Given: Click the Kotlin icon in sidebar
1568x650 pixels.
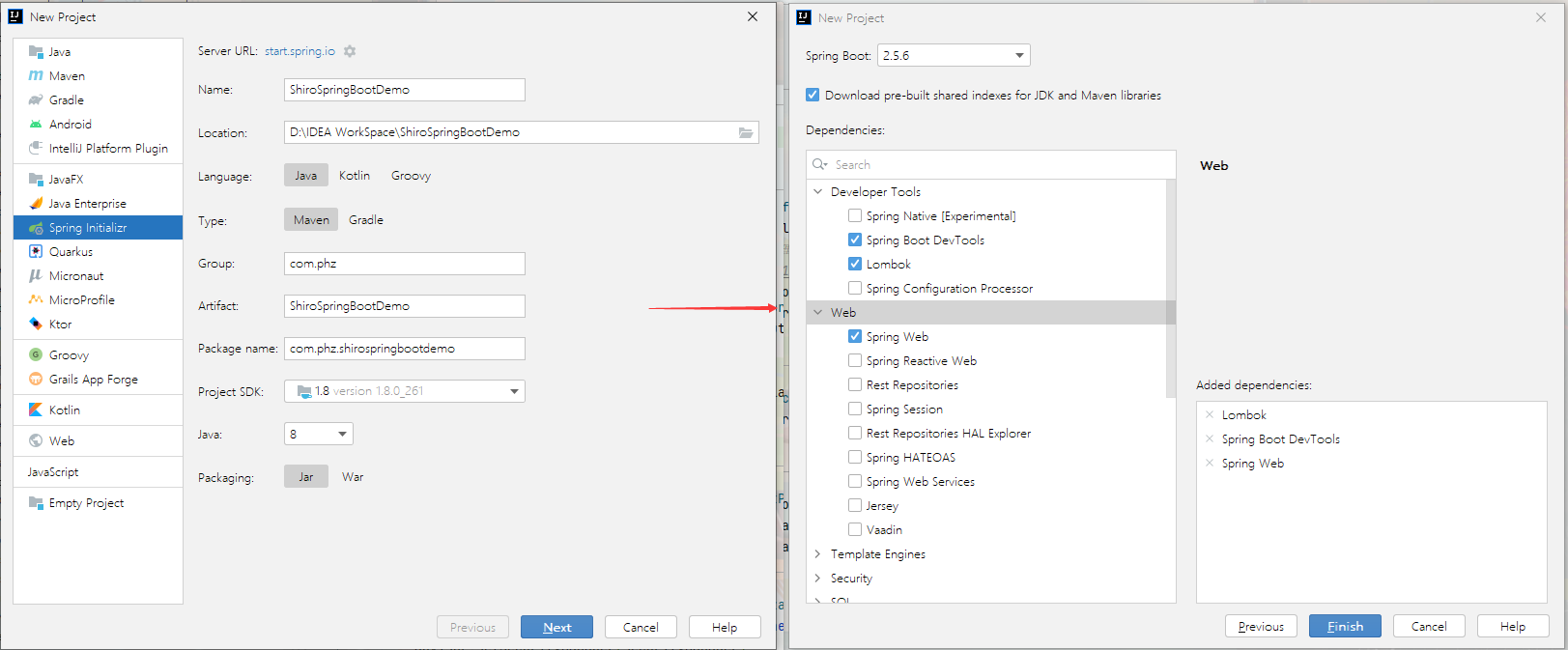Looking at the screenshot, I should coord(36,410).
